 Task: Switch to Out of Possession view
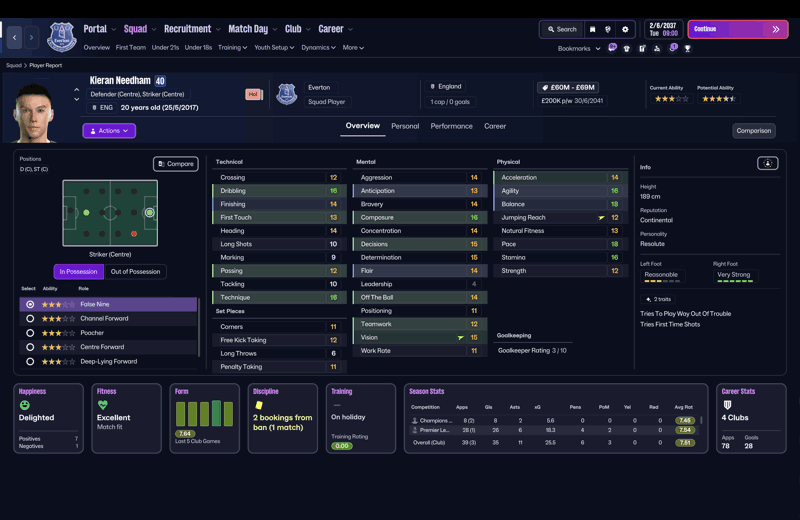coord(135,271)
